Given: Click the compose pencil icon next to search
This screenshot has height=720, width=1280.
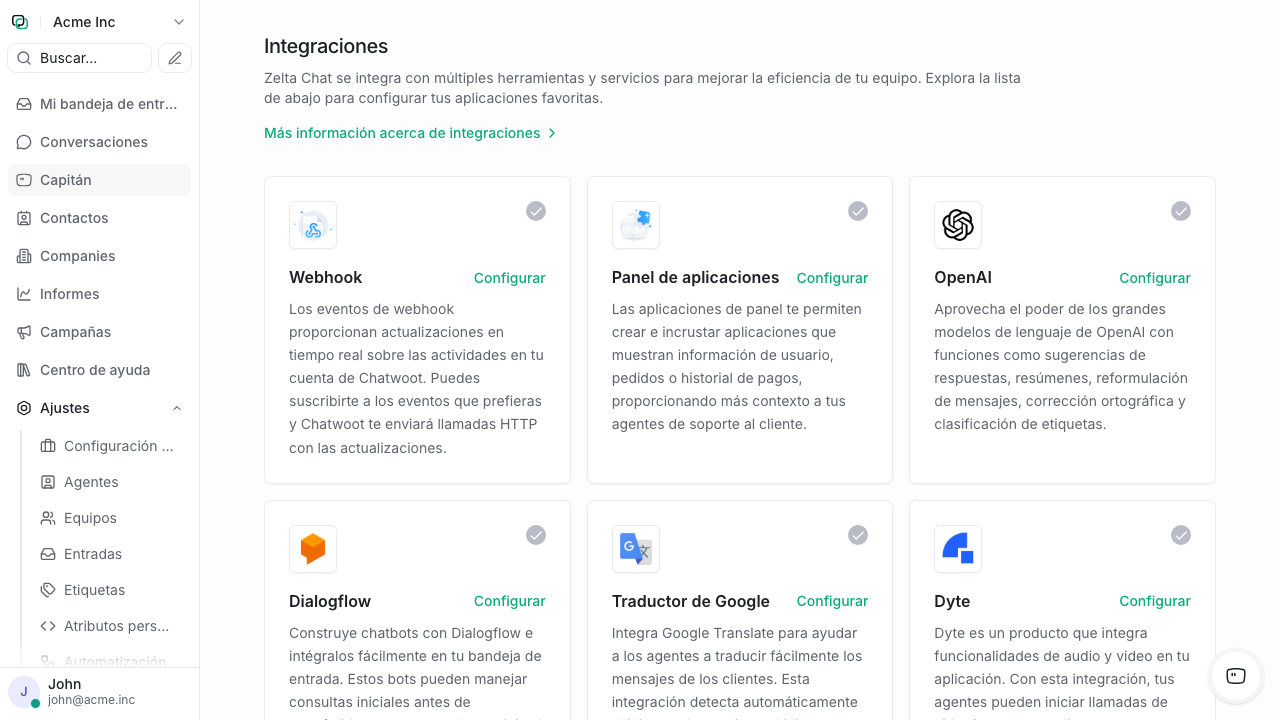Looking at the screenshot, I should pyautogui.click(x=174, y=58).
